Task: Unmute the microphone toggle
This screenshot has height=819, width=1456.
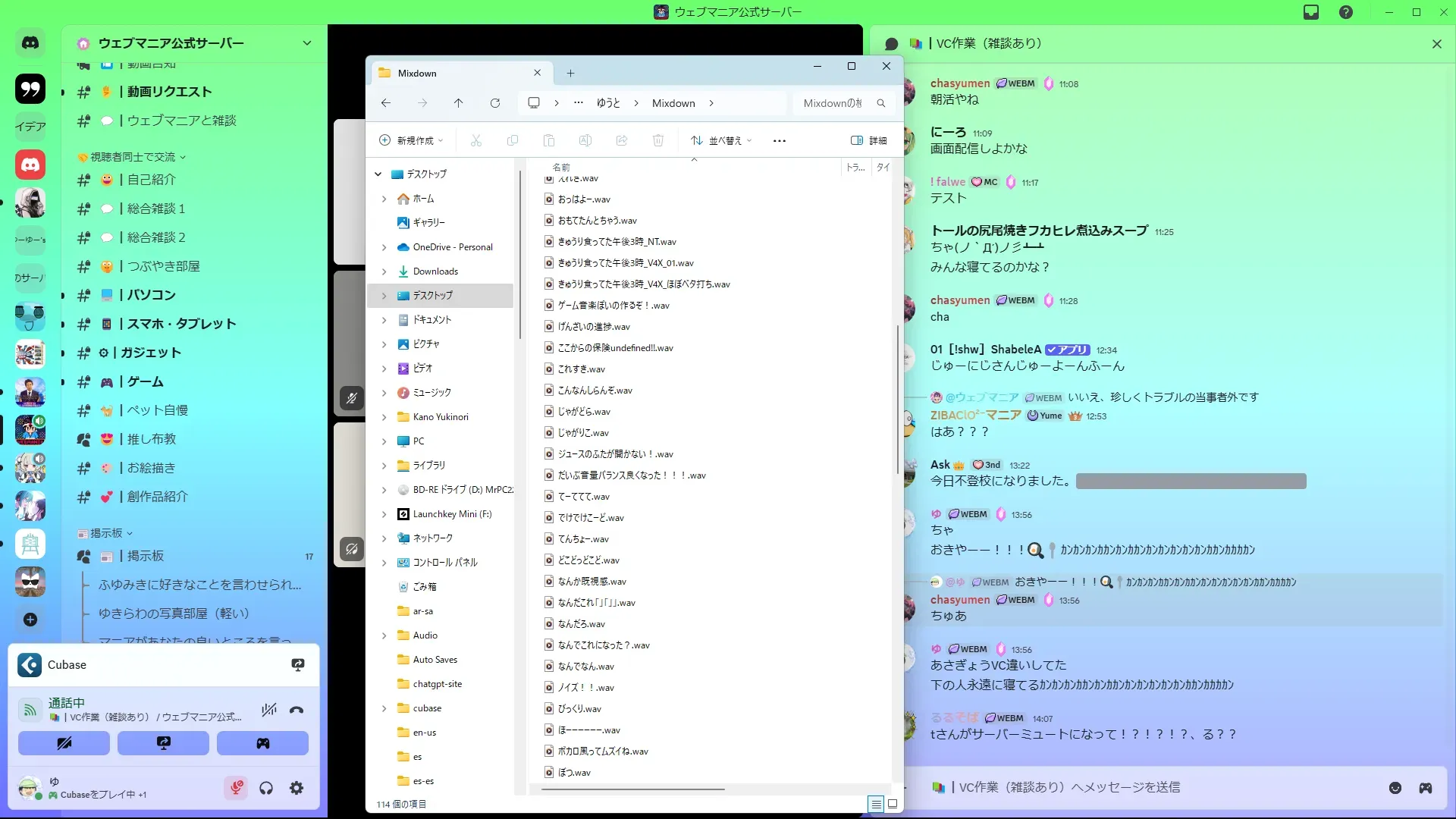Action: (x=236, y=789)
